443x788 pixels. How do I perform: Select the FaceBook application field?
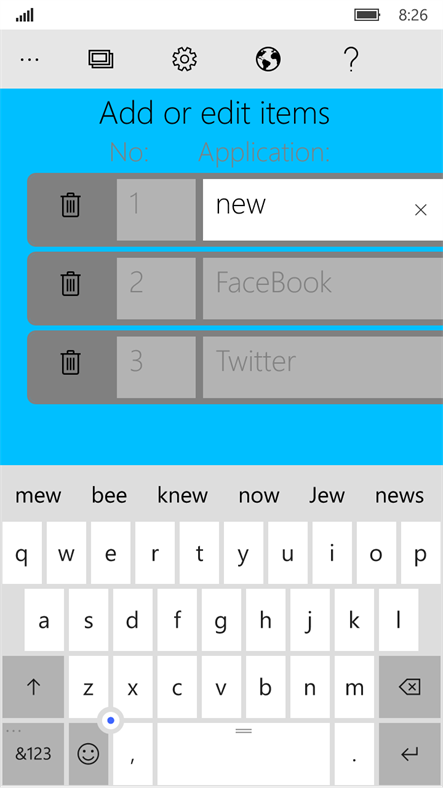click(322, 288)
